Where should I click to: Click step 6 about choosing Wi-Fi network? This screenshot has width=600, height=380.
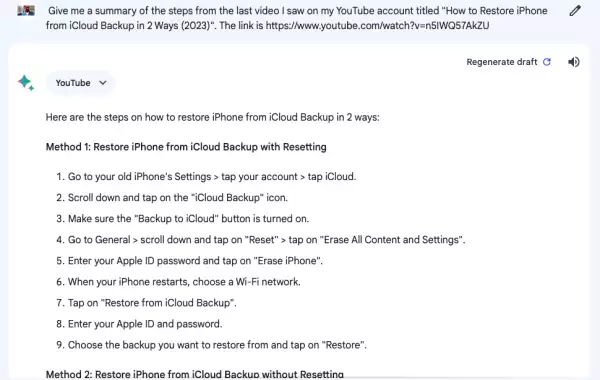click(x=178, y=282)
